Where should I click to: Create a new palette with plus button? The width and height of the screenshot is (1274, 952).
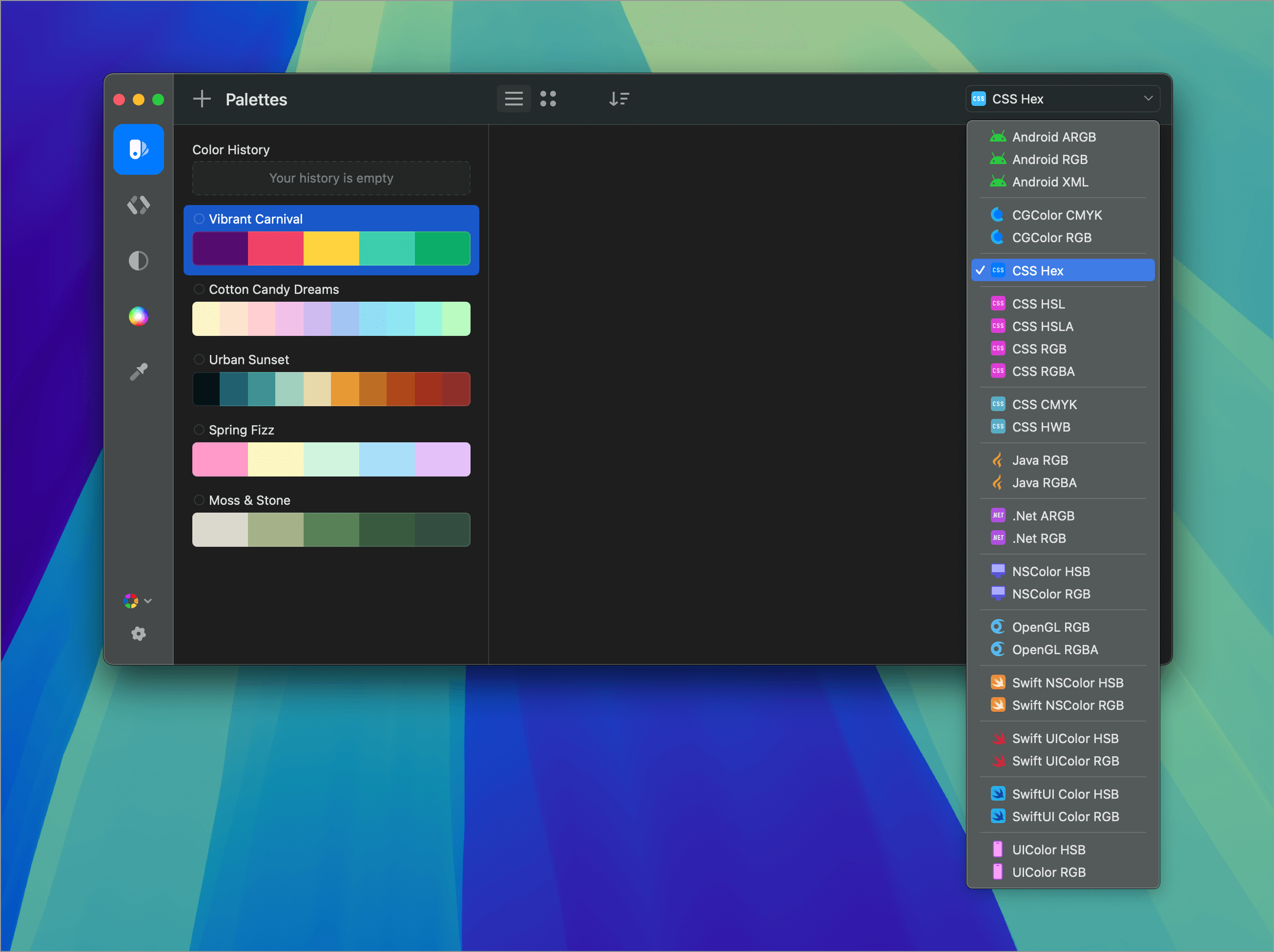click(x=202, y=99)
